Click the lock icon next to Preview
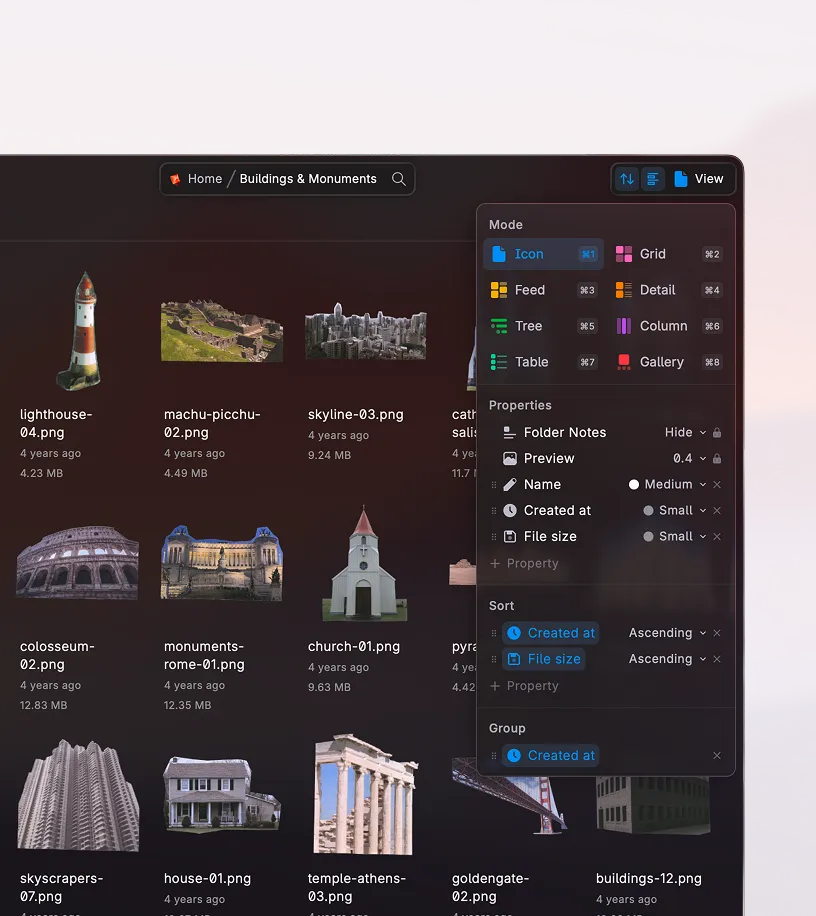816x916 pixels. coord(717,459)
